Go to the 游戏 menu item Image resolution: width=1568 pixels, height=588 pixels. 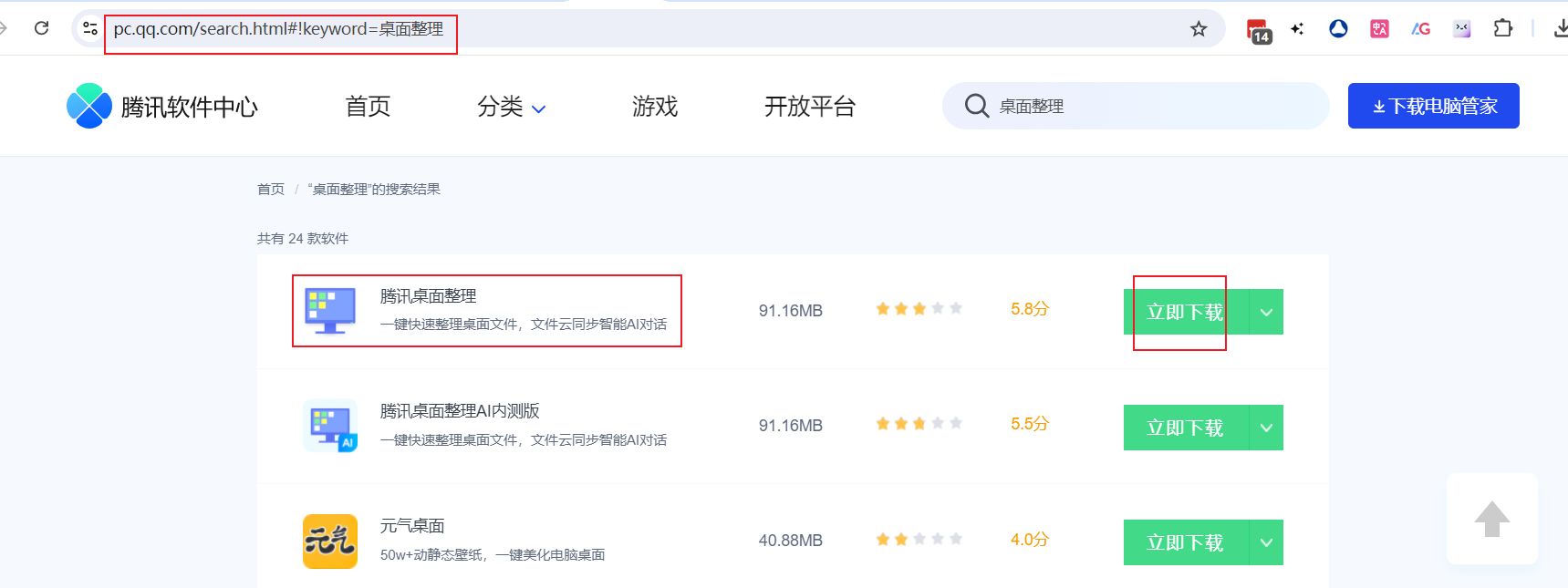coord(655,107)
